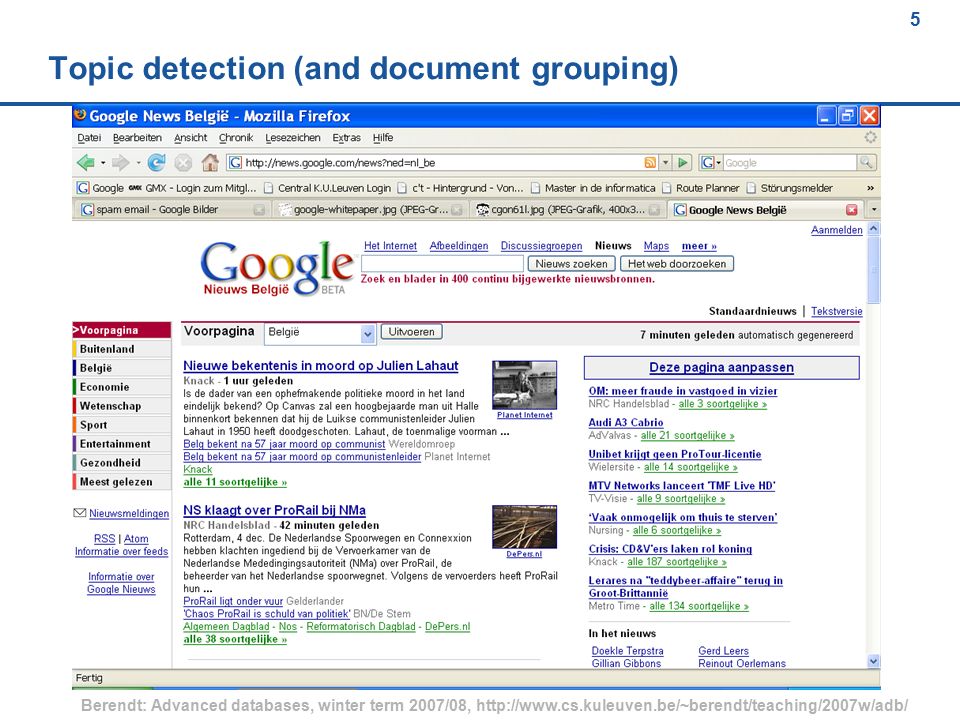960x720 pixels.
Task: Click the Aanmelden link
Action: [836, 230]
